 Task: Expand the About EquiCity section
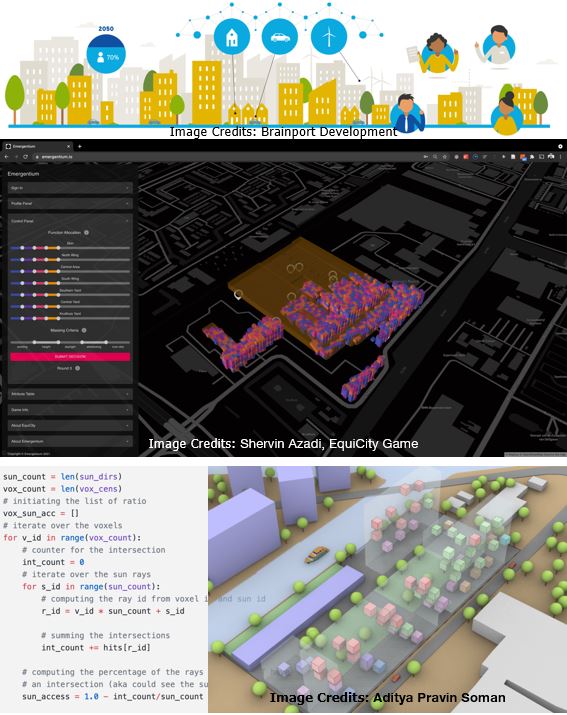tap(70, 425)
